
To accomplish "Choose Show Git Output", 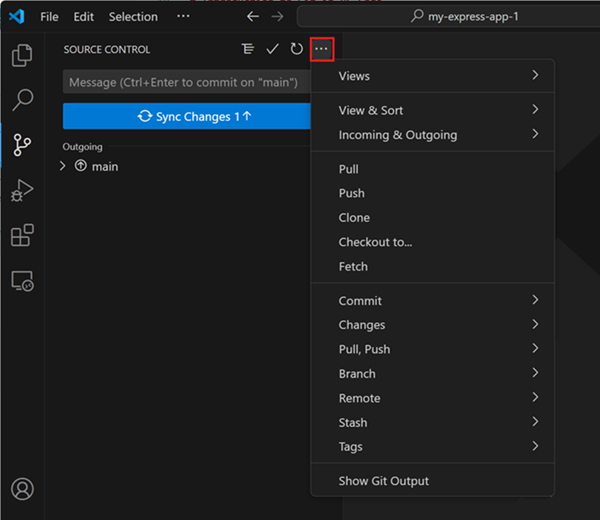I will (384, 481).
